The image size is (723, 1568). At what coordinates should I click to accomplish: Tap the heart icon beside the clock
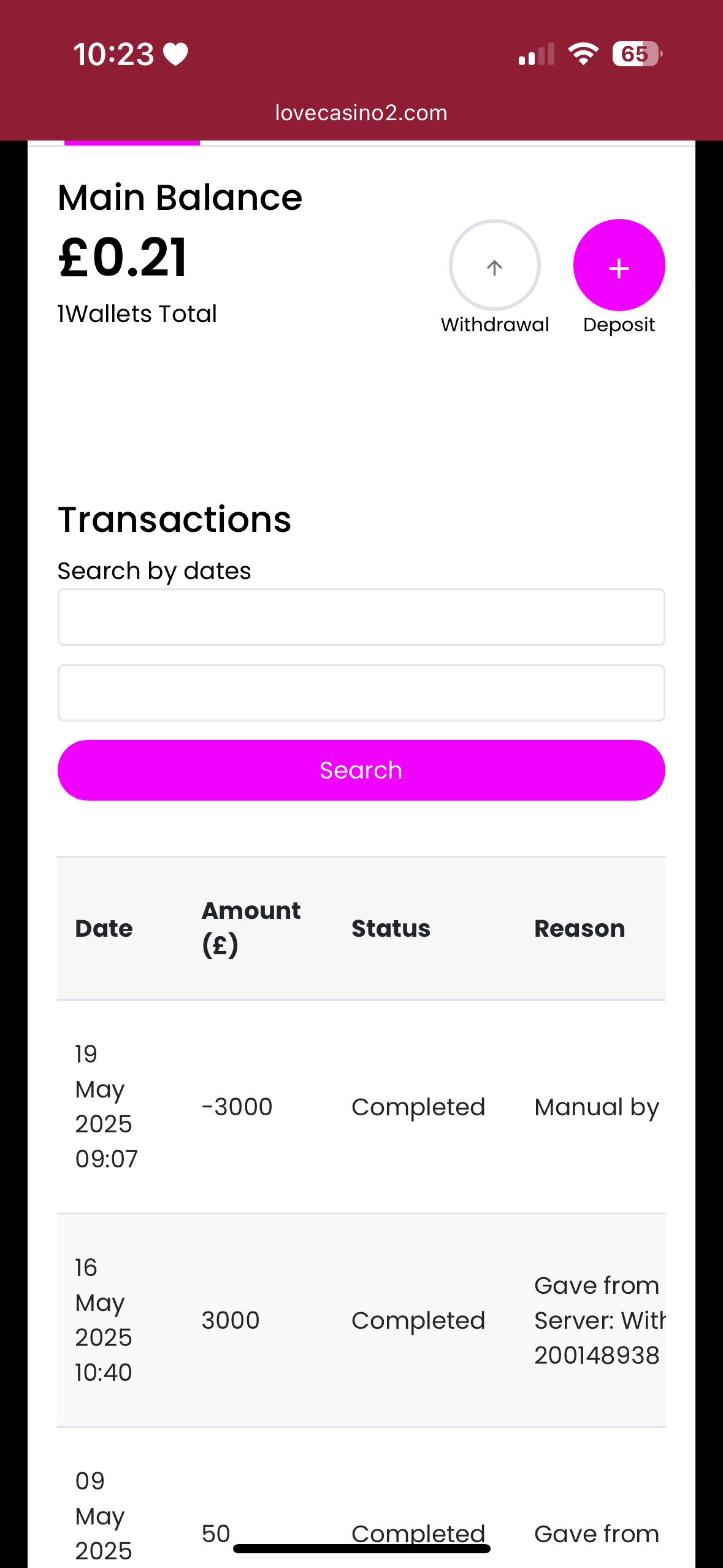[176, 54]
